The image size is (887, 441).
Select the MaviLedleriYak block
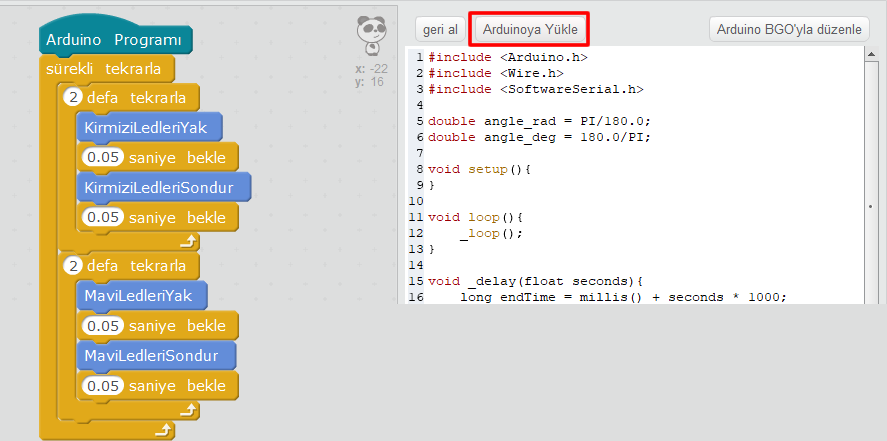(141, 296)
